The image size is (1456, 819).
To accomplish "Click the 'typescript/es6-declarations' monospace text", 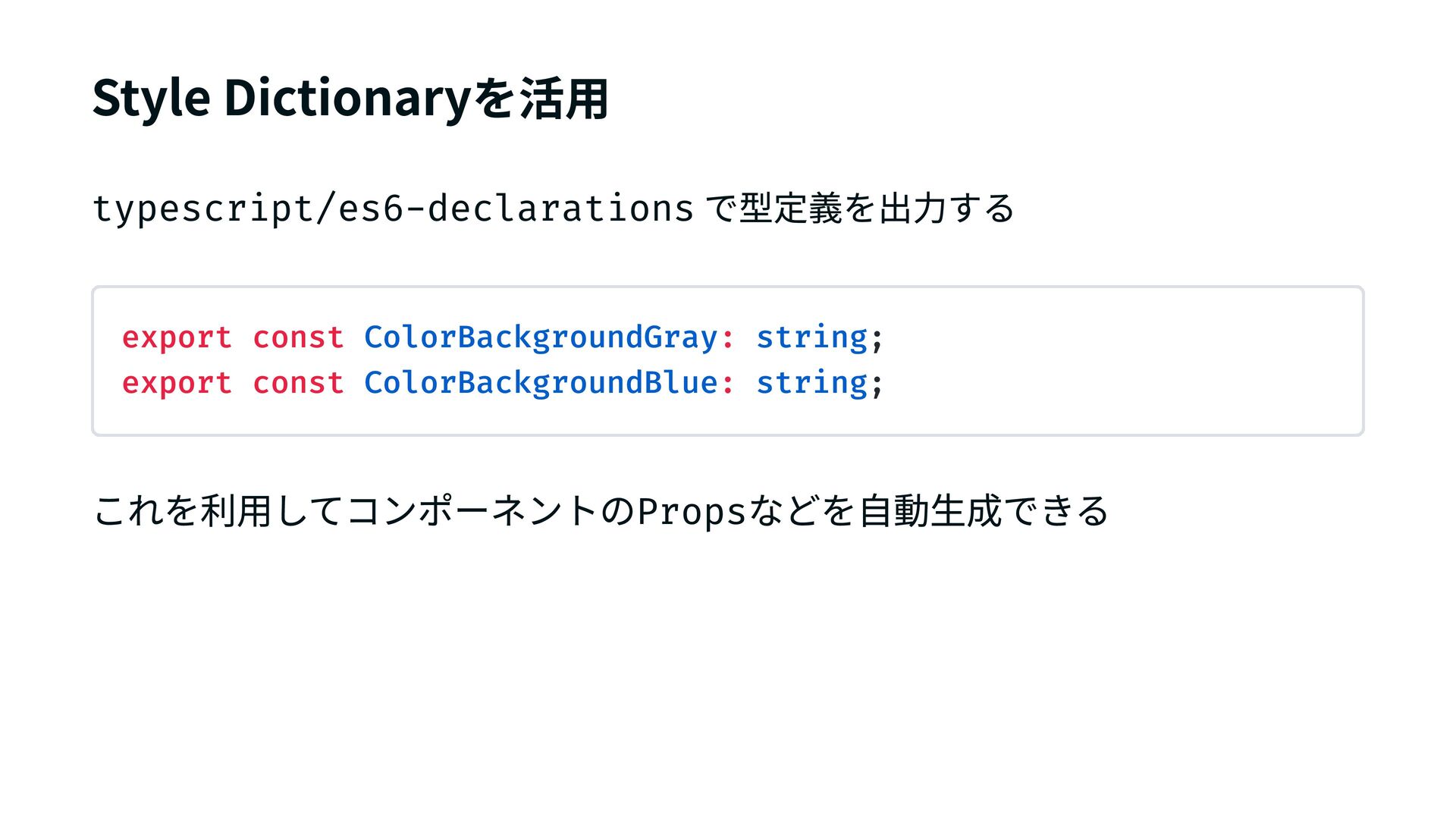I will 393,209.
